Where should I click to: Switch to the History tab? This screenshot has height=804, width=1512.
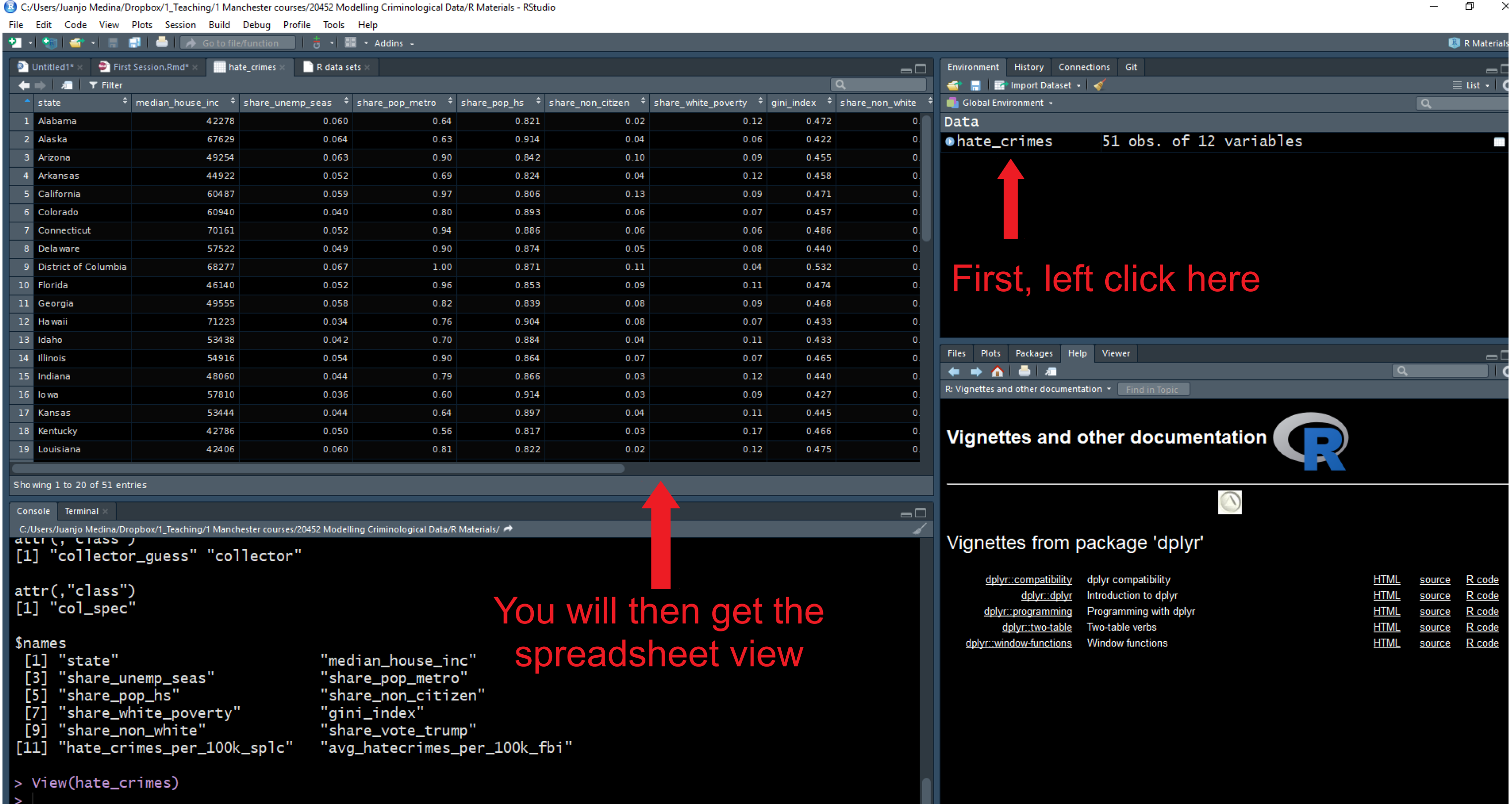coord(1028,67)
